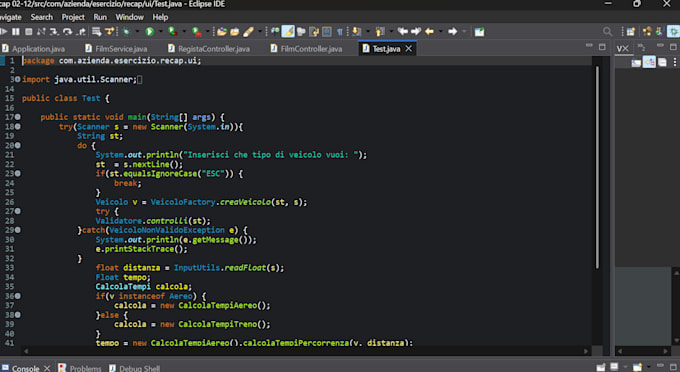Screen dimensions: 680x372
Task: Open the Problems view tab
Action: pyautogui.click(x=80, y=368)
